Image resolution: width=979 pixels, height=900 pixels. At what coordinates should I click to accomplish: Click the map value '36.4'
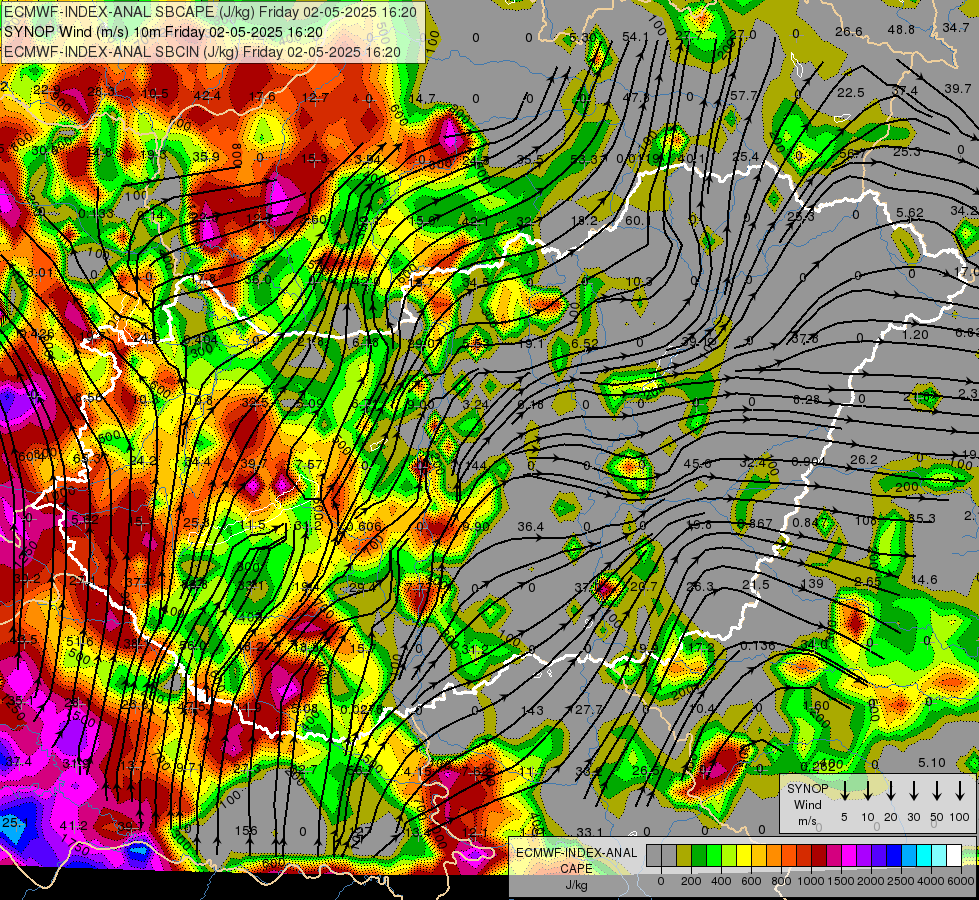531,527
